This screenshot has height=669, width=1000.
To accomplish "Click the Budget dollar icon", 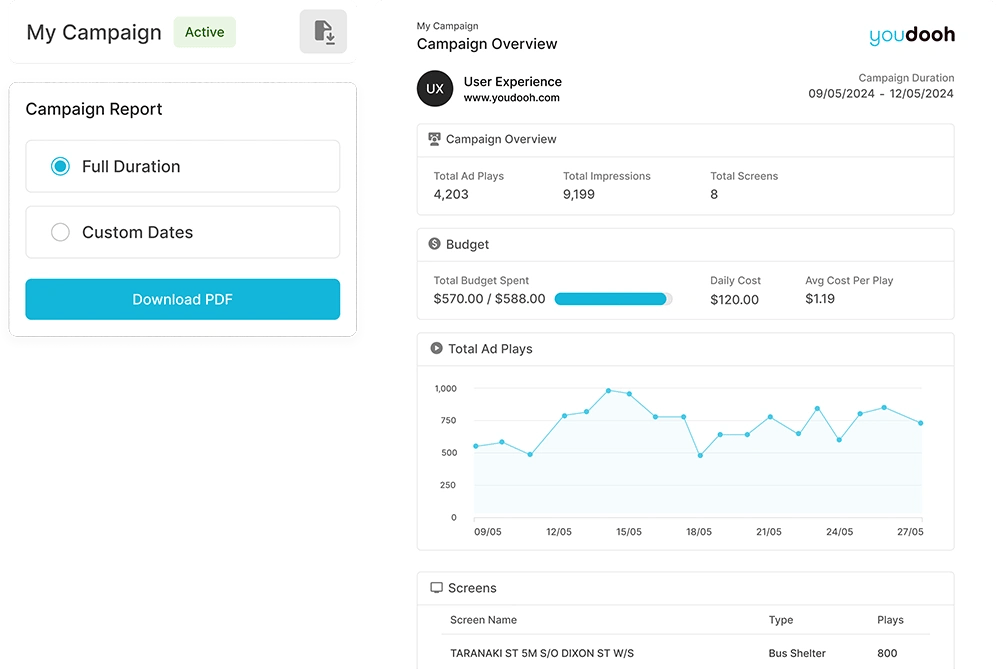I will pos(434,244).
